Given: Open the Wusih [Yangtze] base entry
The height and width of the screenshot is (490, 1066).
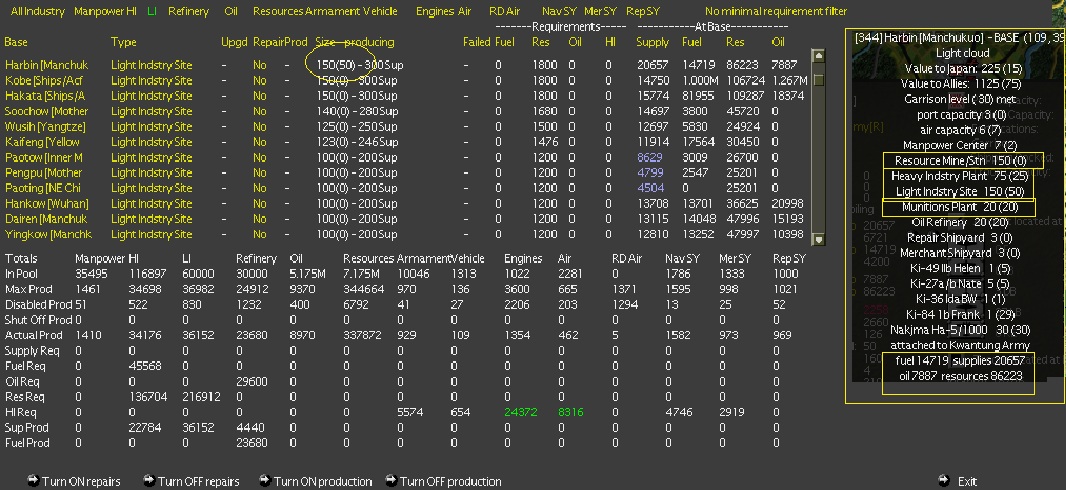Looking at the screenshot, I should pyautogui.click(x=44, y=127).
